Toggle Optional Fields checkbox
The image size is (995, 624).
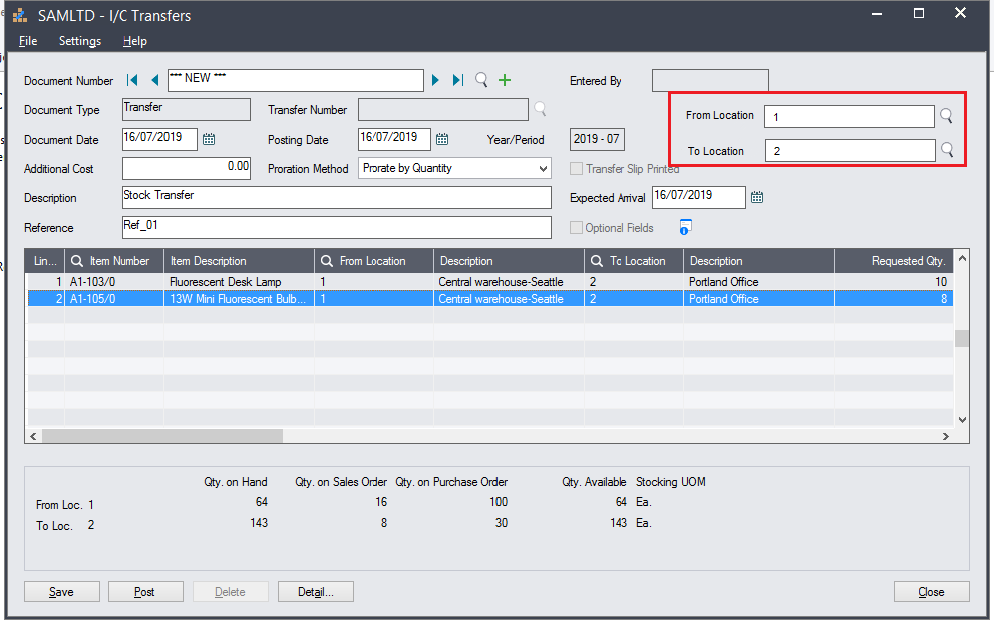576,227
